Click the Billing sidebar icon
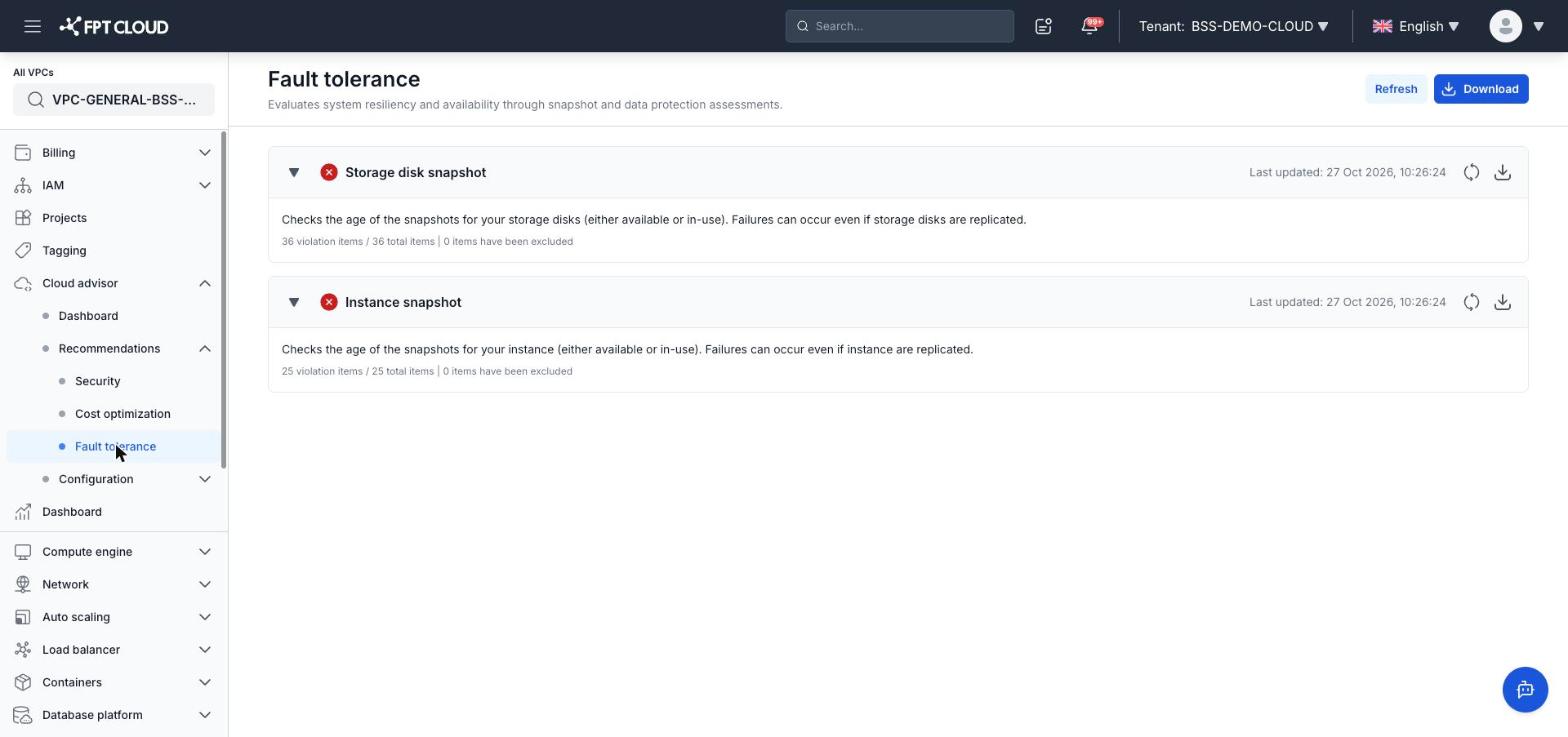The height and width of the screenshot is (737, 1568). point(23,153)
